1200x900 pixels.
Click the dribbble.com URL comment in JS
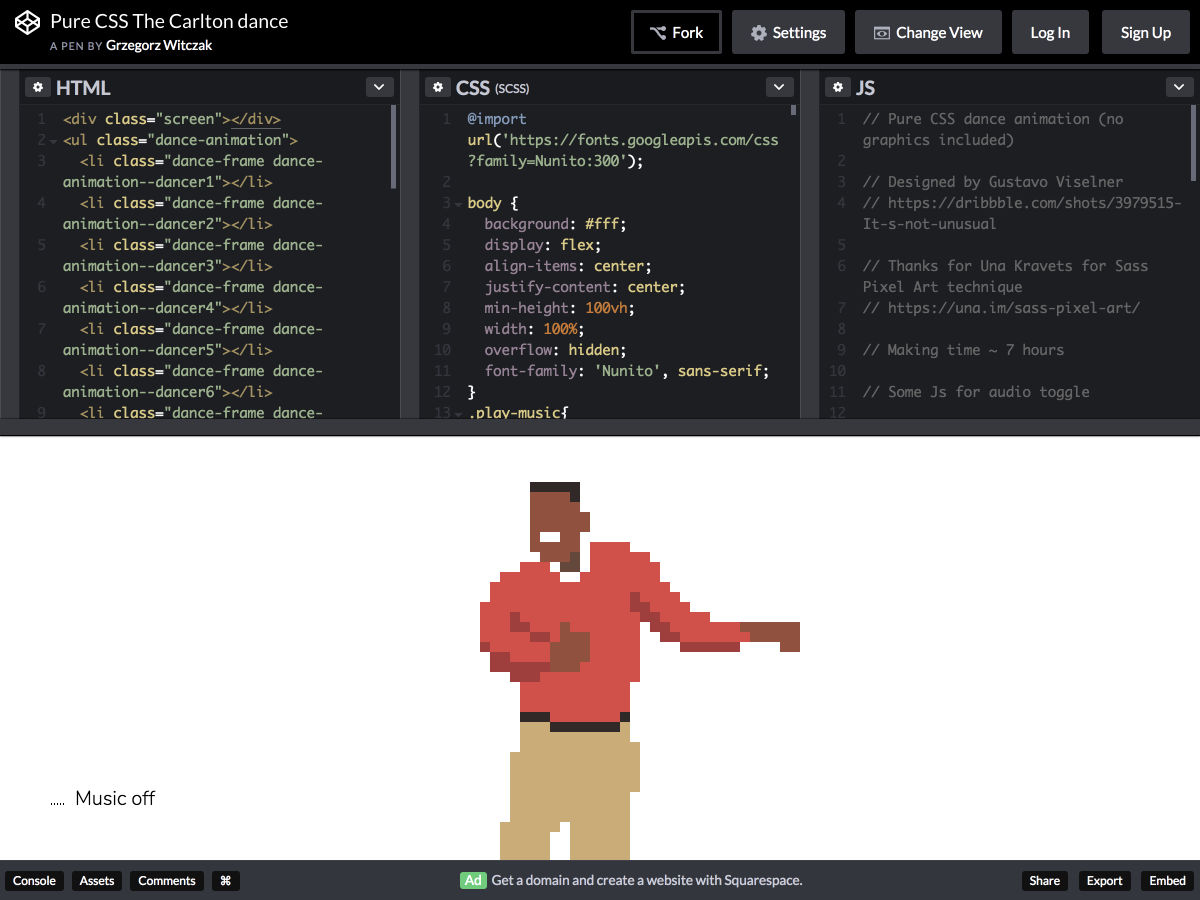pyautogui.click(x=1021, y=213)
